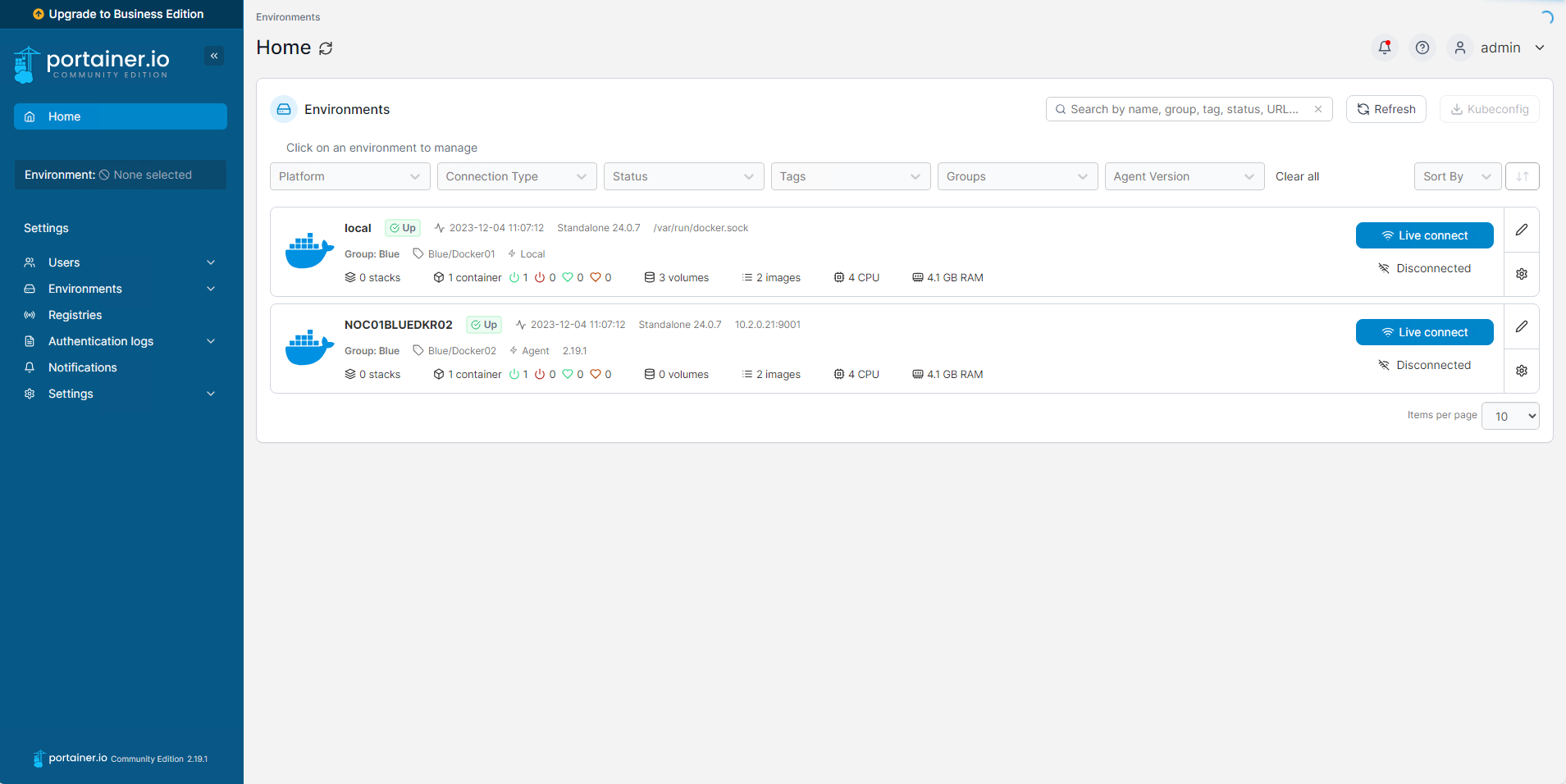1566x784 pixels.
Task: Open settings gear for local environment
Action: pos(1521,274)
